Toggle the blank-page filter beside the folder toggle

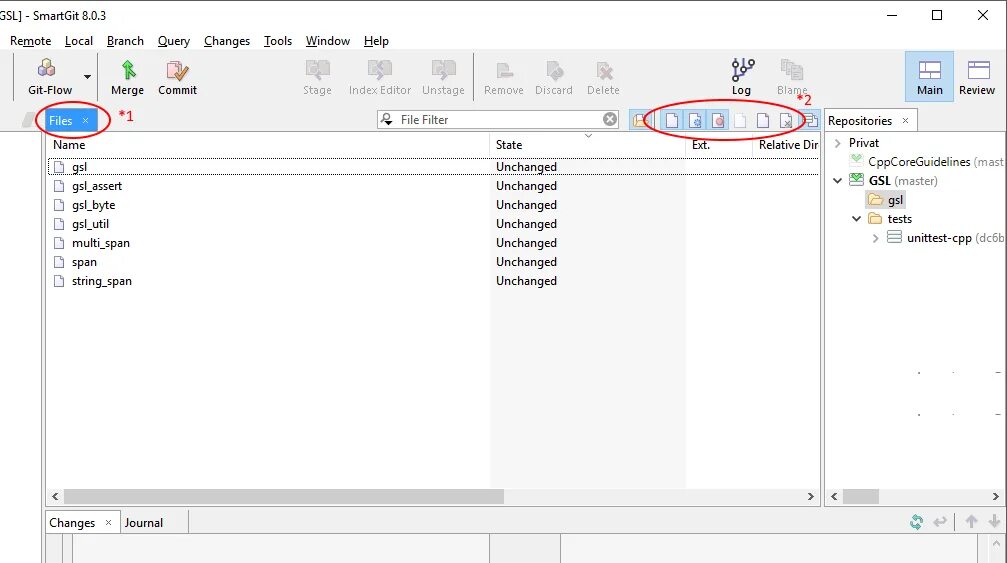pyautogui.click(x=672, y=120)
